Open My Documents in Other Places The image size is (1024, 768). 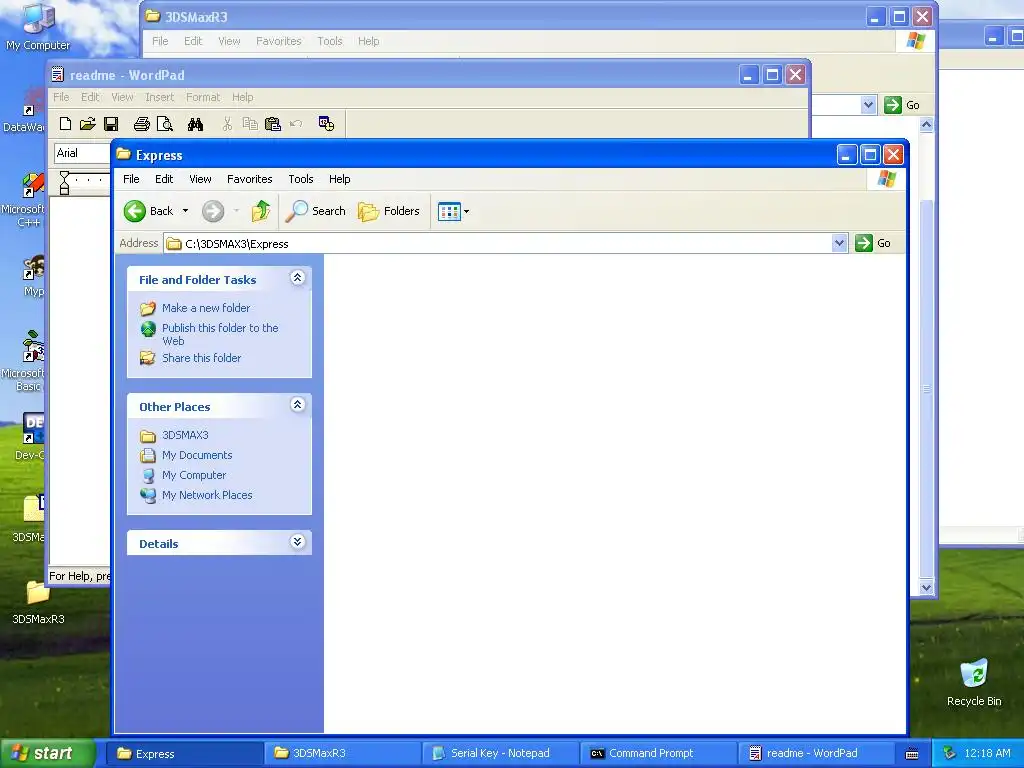coord(197,455)
